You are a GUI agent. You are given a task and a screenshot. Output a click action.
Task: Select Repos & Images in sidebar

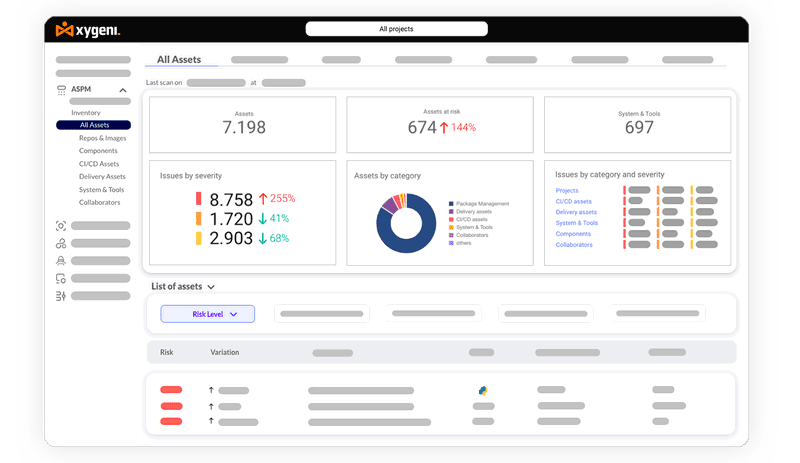[103, 138]
